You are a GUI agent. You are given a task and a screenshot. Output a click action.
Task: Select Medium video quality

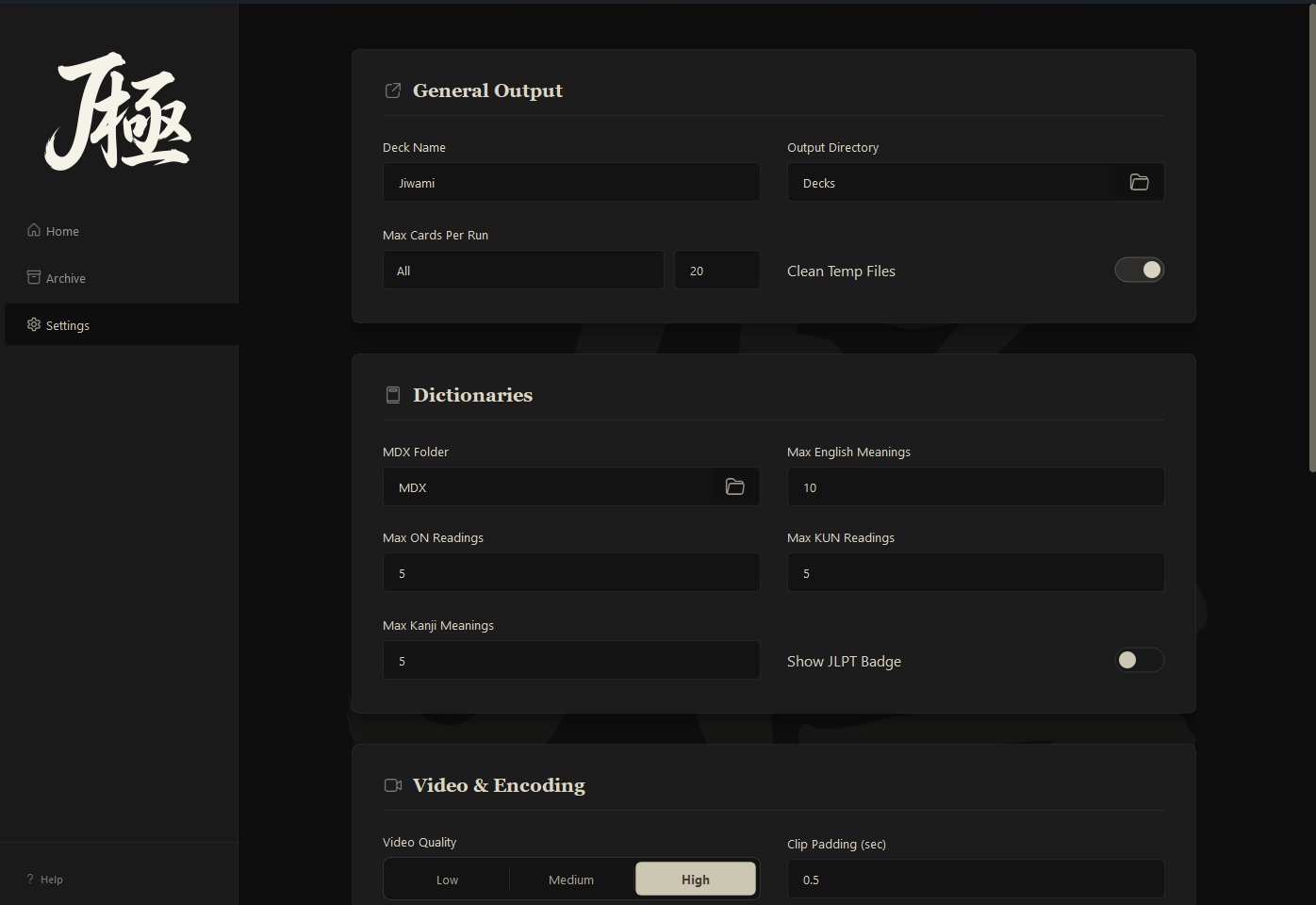click(x=570, y=879)
